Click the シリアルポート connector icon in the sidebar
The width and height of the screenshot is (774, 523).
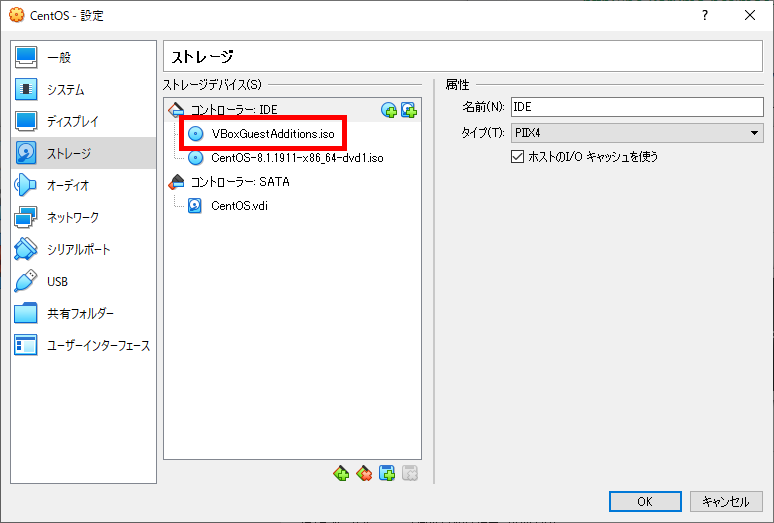pos(26,250)
